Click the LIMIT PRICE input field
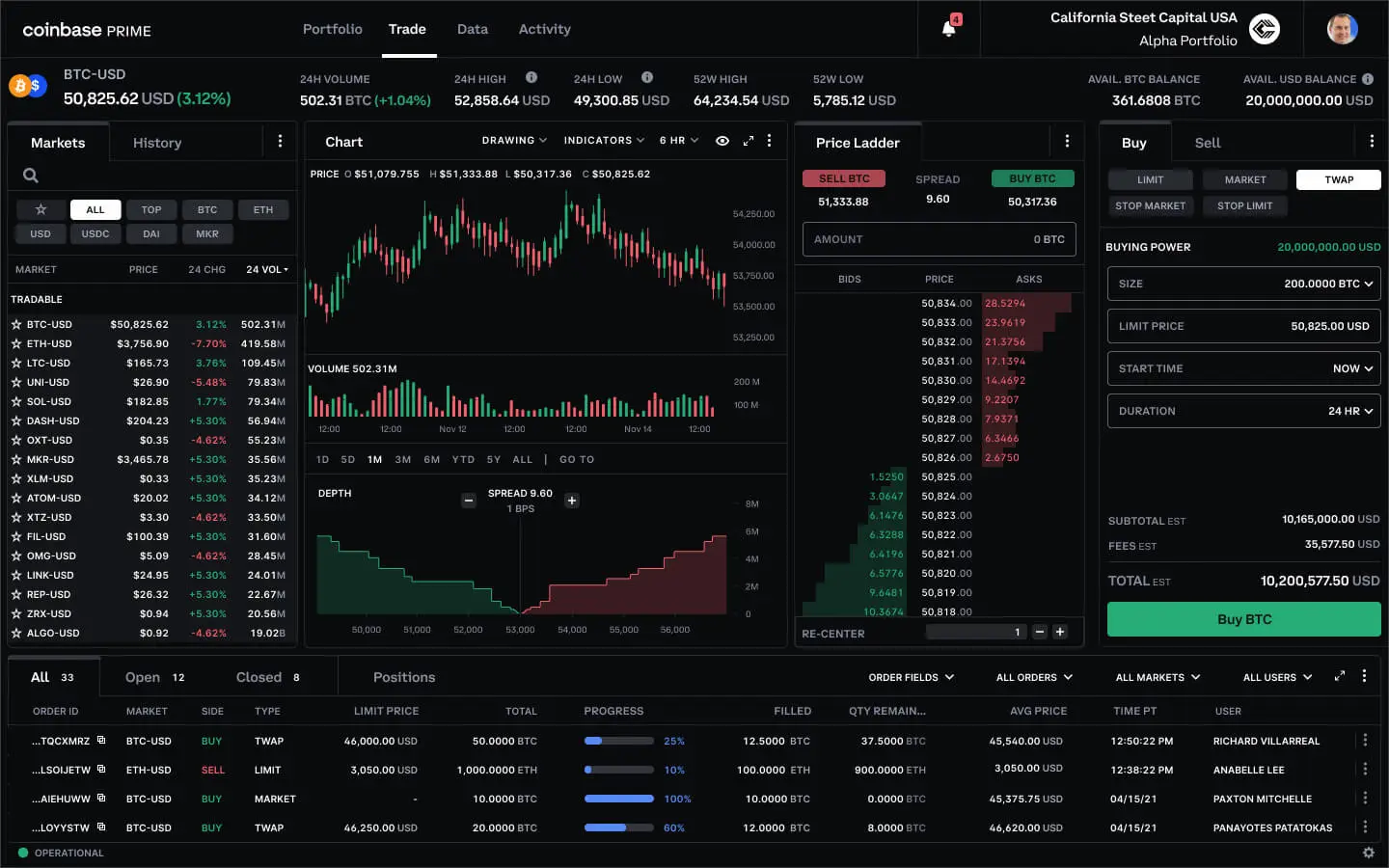This screenshot has height=868, width=1389. 1244,326
